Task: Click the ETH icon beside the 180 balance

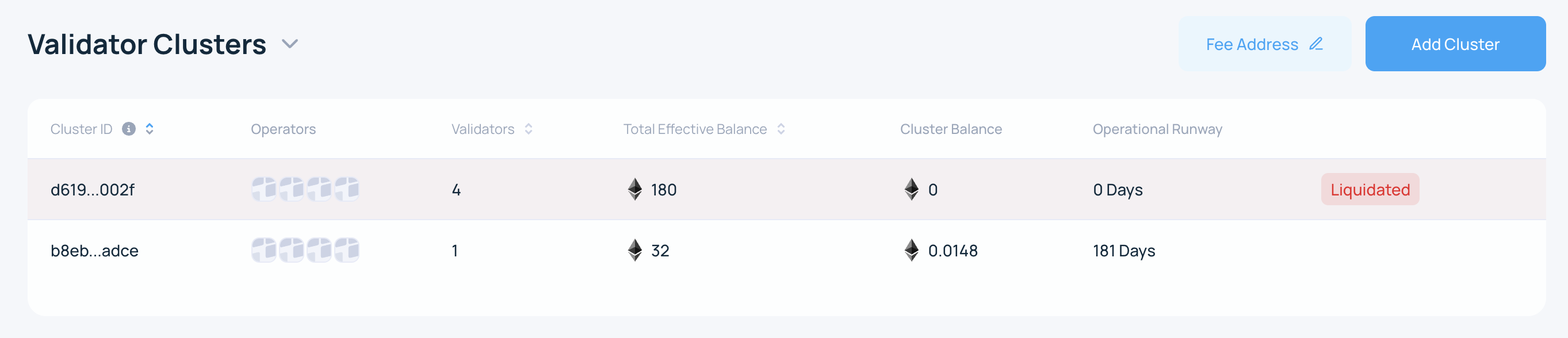Action: point(634,190)
